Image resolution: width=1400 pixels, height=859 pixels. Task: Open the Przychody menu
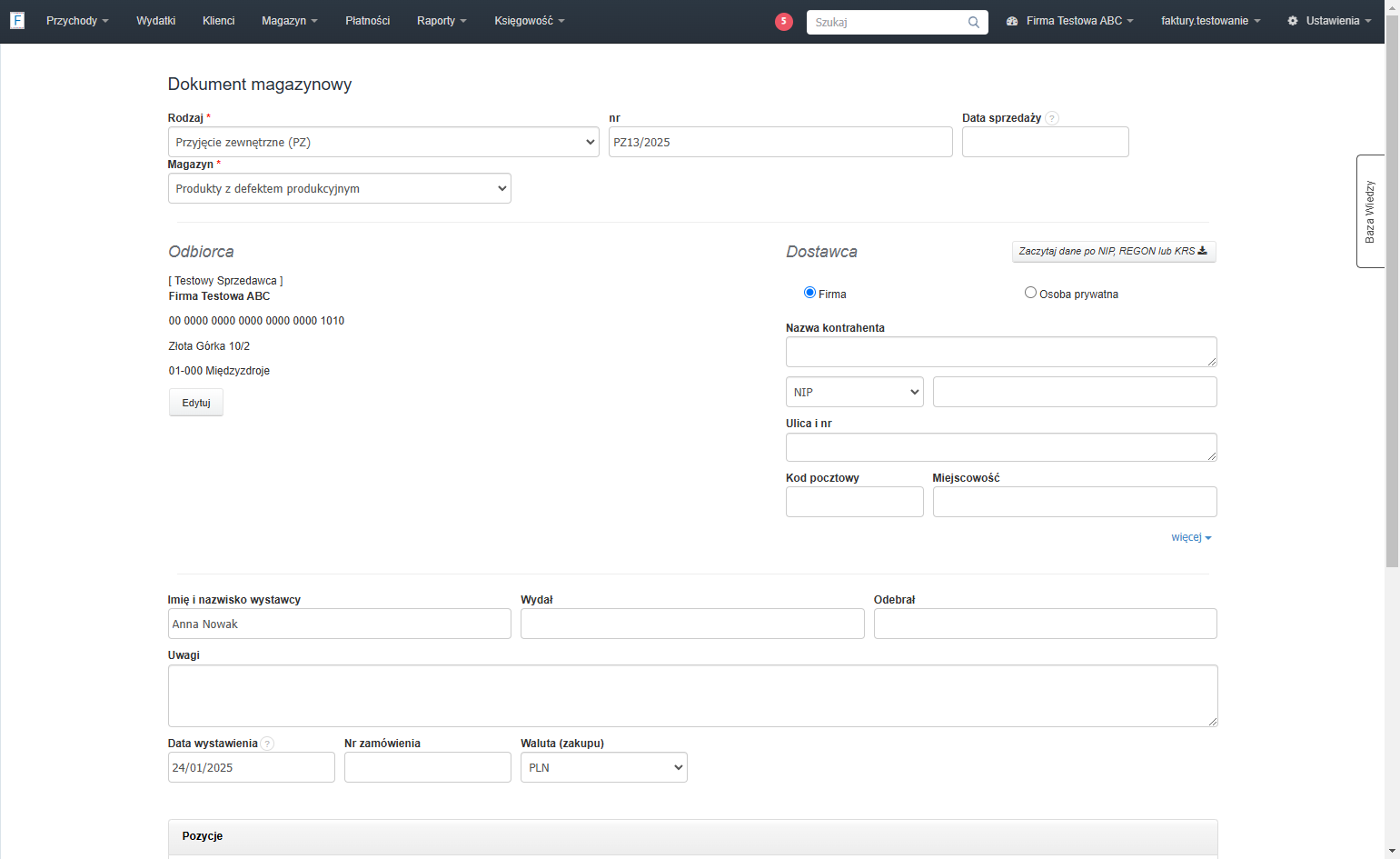tap(77, 21)
